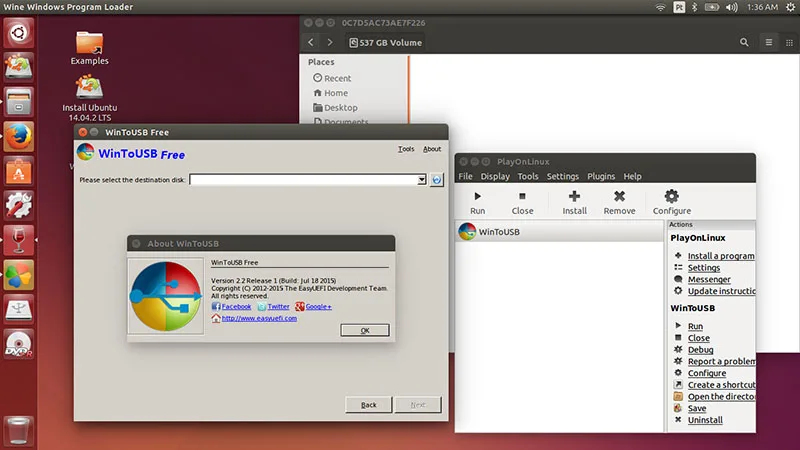Launch Firefox from the Ubuntu launcher
This screenshot has height=450, width=800.
[18, 136]
